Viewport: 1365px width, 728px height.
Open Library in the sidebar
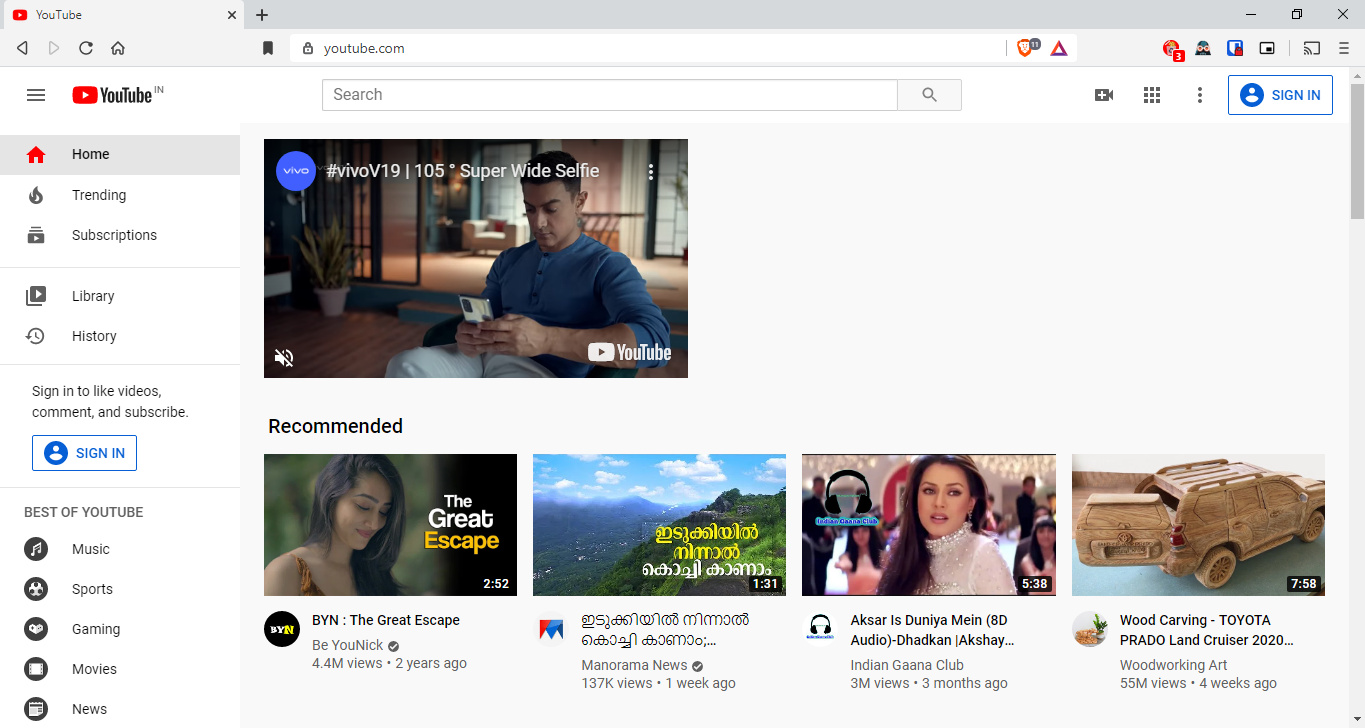tap(120, 296)
